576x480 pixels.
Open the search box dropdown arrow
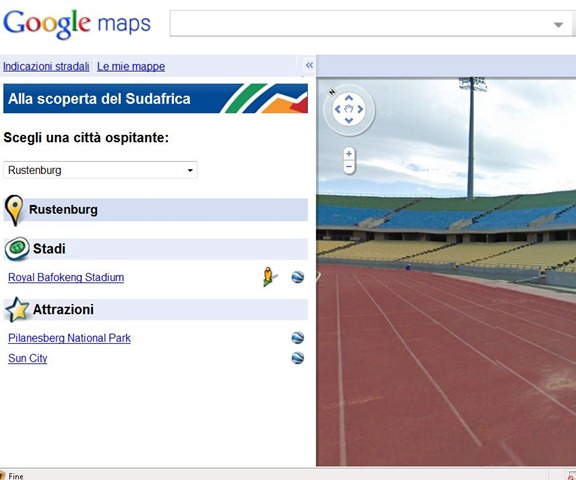pos(558,25)
